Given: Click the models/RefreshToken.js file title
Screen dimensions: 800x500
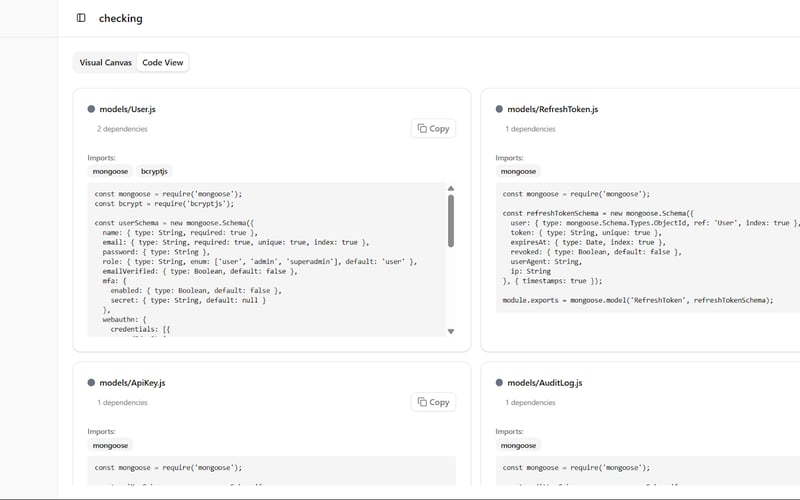Looking at the screenshot, I should [552, 109].
